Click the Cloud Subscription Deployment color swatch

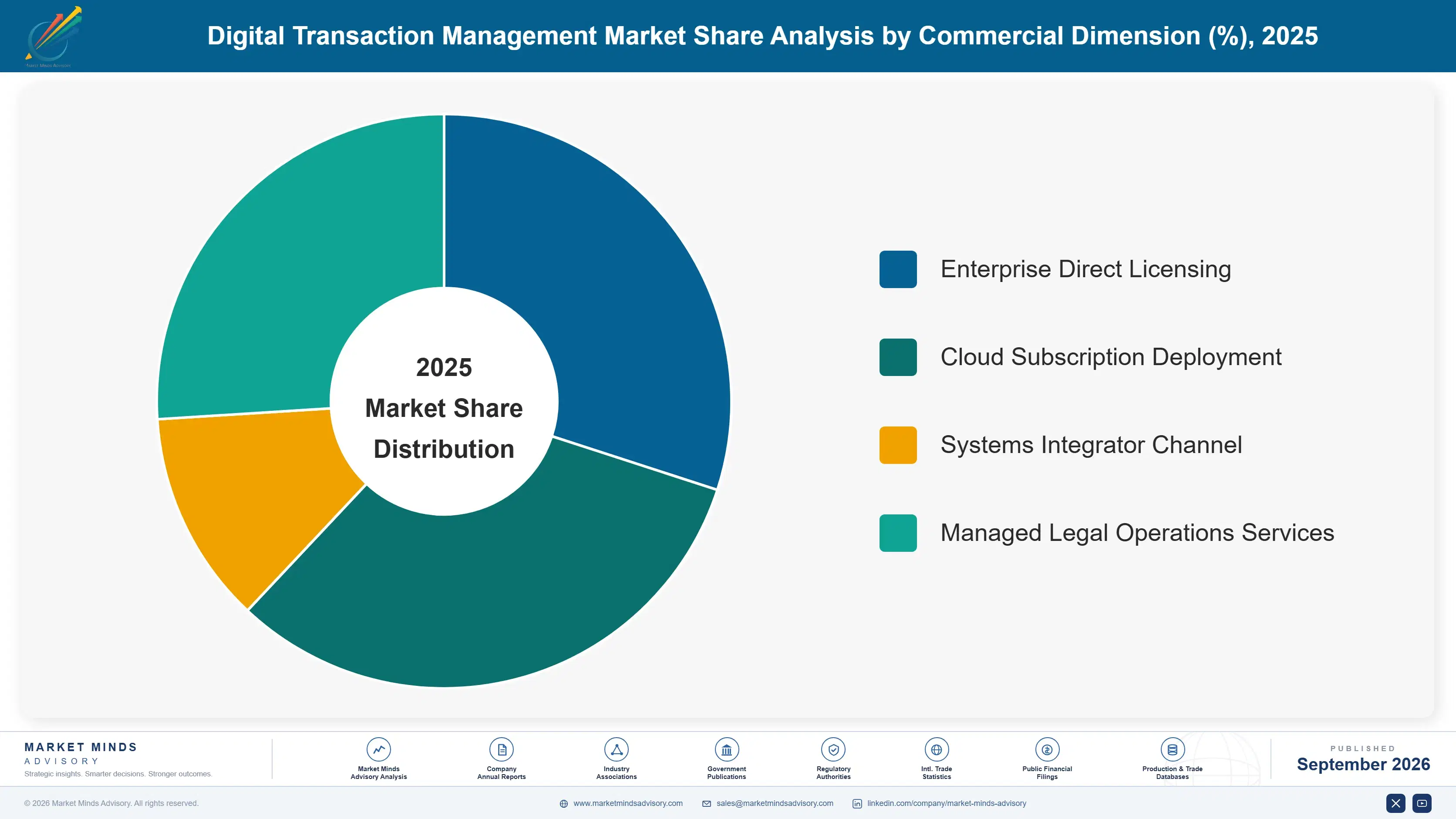pos(897,357)
